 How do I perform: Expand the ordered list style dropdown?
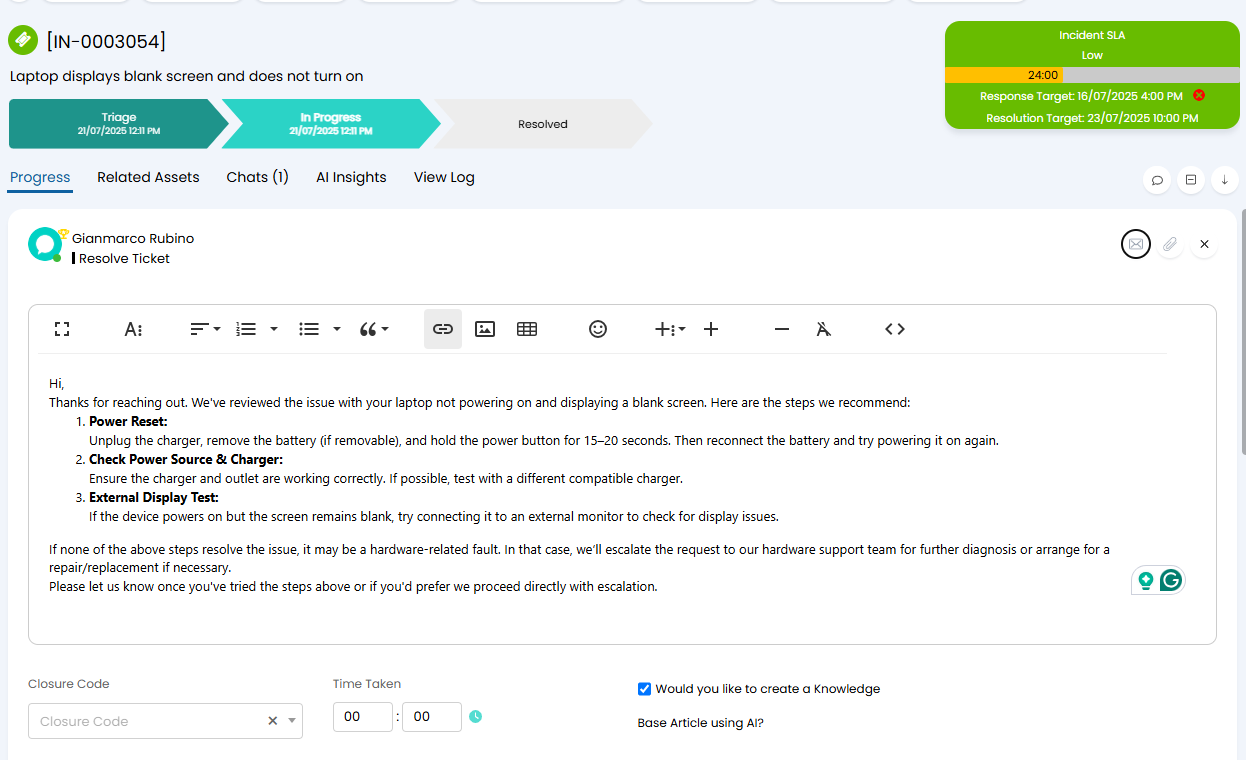pyautogui.click(x=274, y=329)
